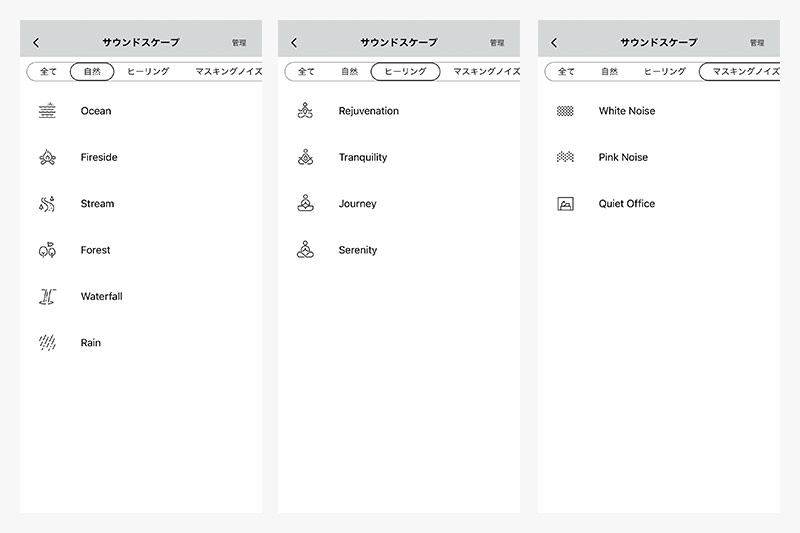Go back from the right soundscape screen
The width and height of the screenshot is (800, 533).
(555, 42)
